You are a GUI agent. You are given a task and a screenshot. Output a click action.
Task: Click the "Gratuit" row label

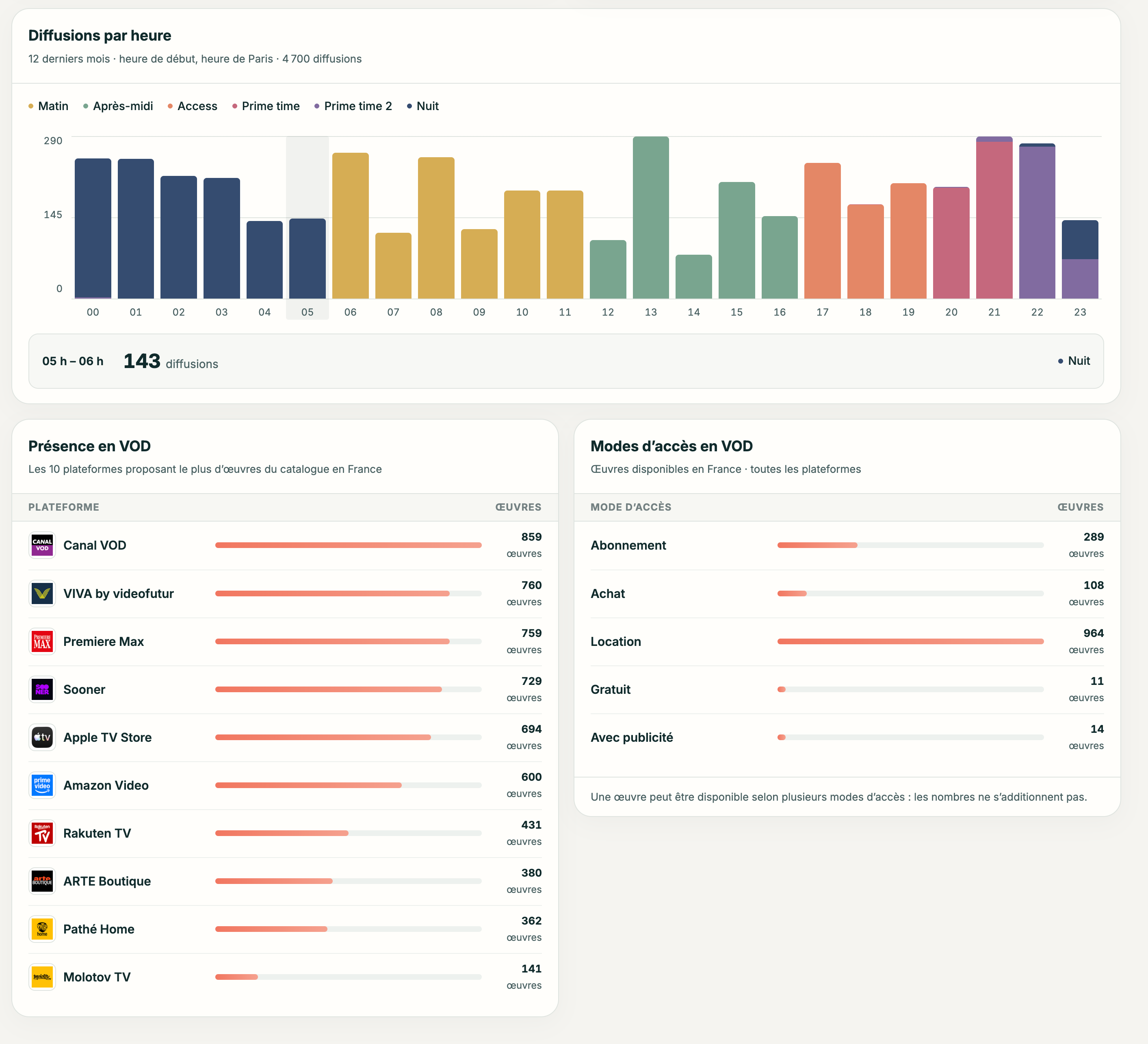click(x=611, y=689)
